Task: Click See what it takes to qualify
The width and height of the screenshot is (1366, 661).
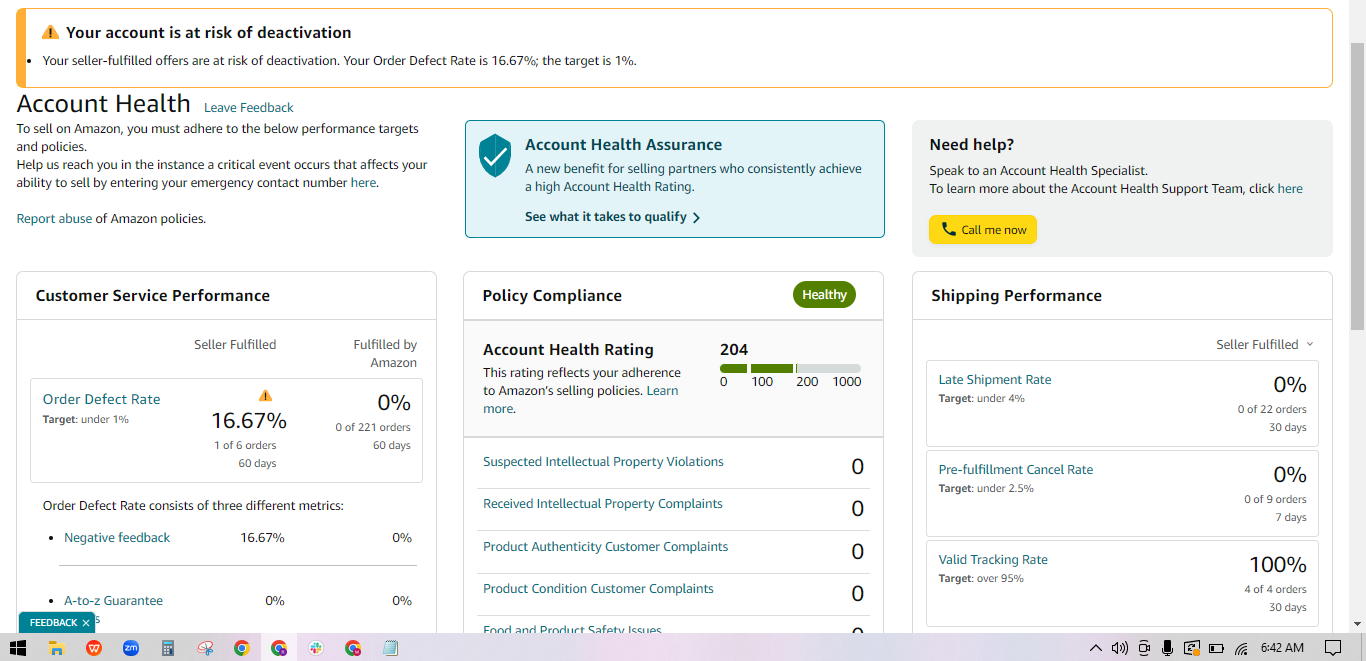Action: [x=612, y=217]
